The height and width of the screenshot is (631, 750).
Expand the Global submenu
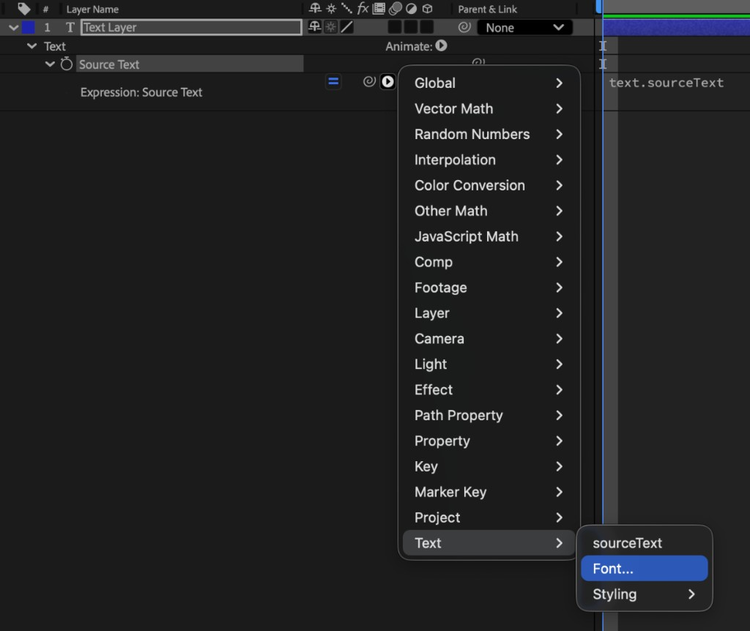(488, 83)
